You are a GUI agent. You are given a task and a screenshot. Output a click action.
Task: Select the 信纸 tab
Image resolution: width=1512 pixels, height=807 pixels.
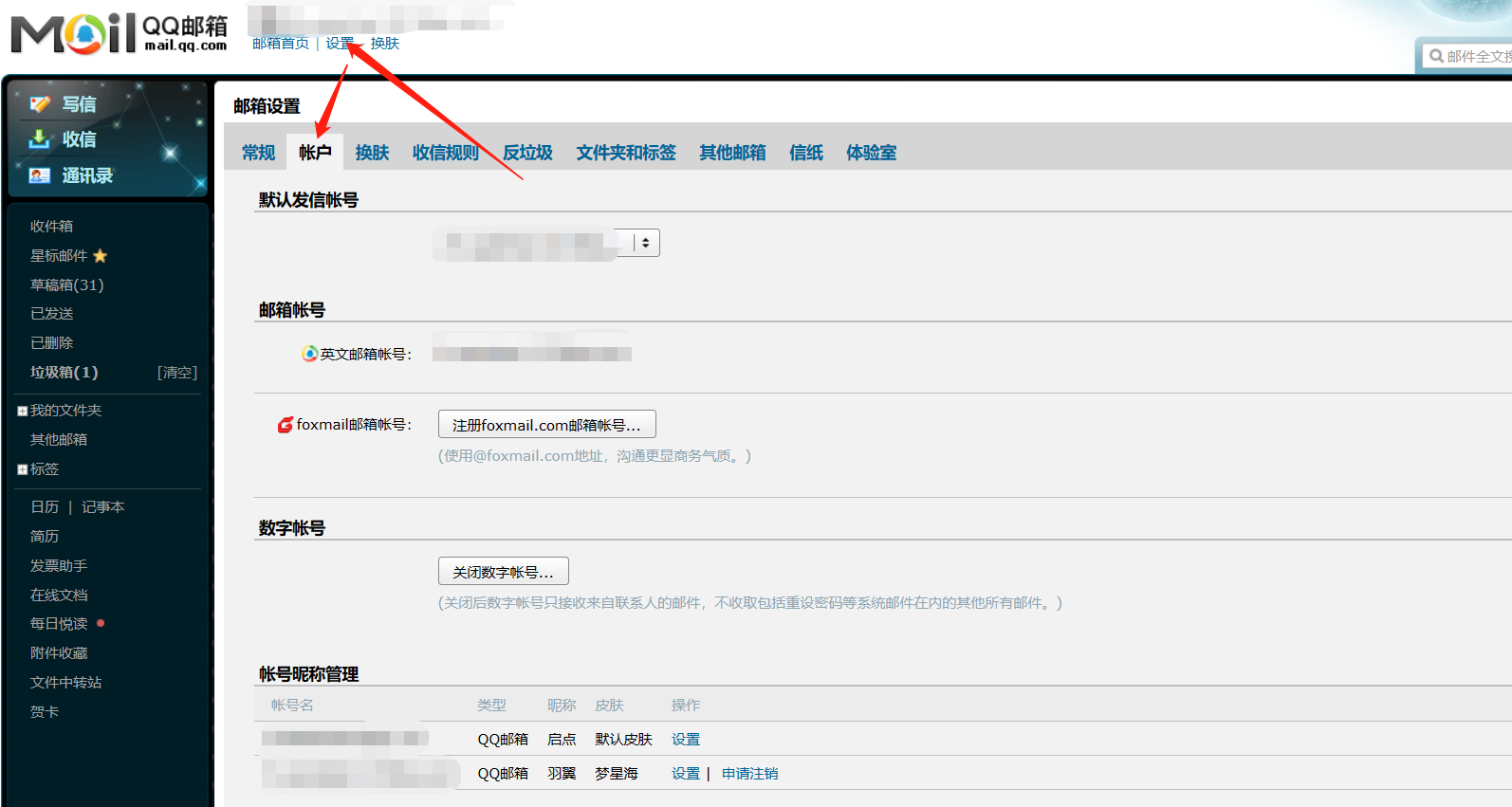pos(806,153)
